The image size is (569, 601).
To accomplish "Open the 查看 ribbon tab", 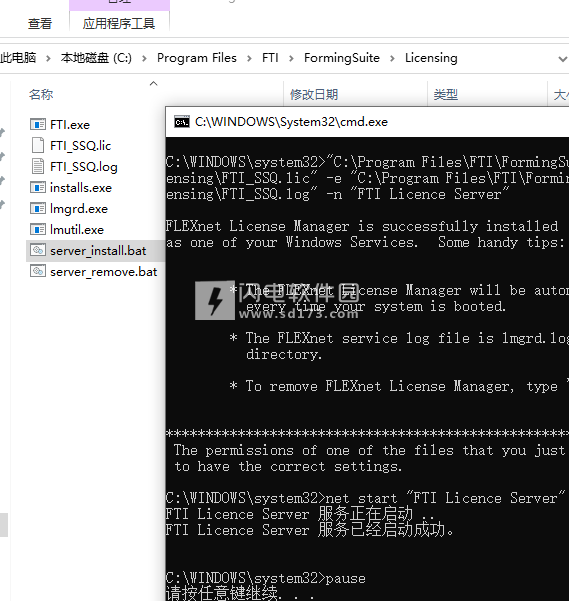I will (39, 23).
